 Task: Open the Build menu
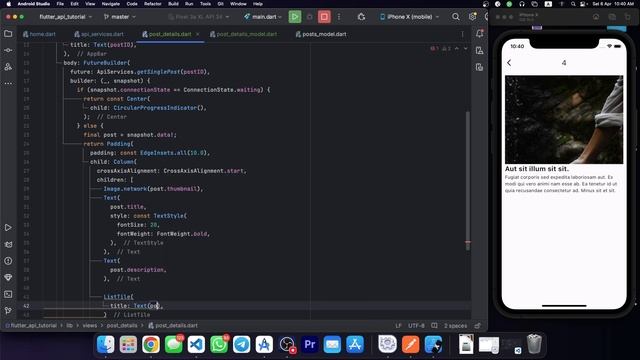pos(173,4)
